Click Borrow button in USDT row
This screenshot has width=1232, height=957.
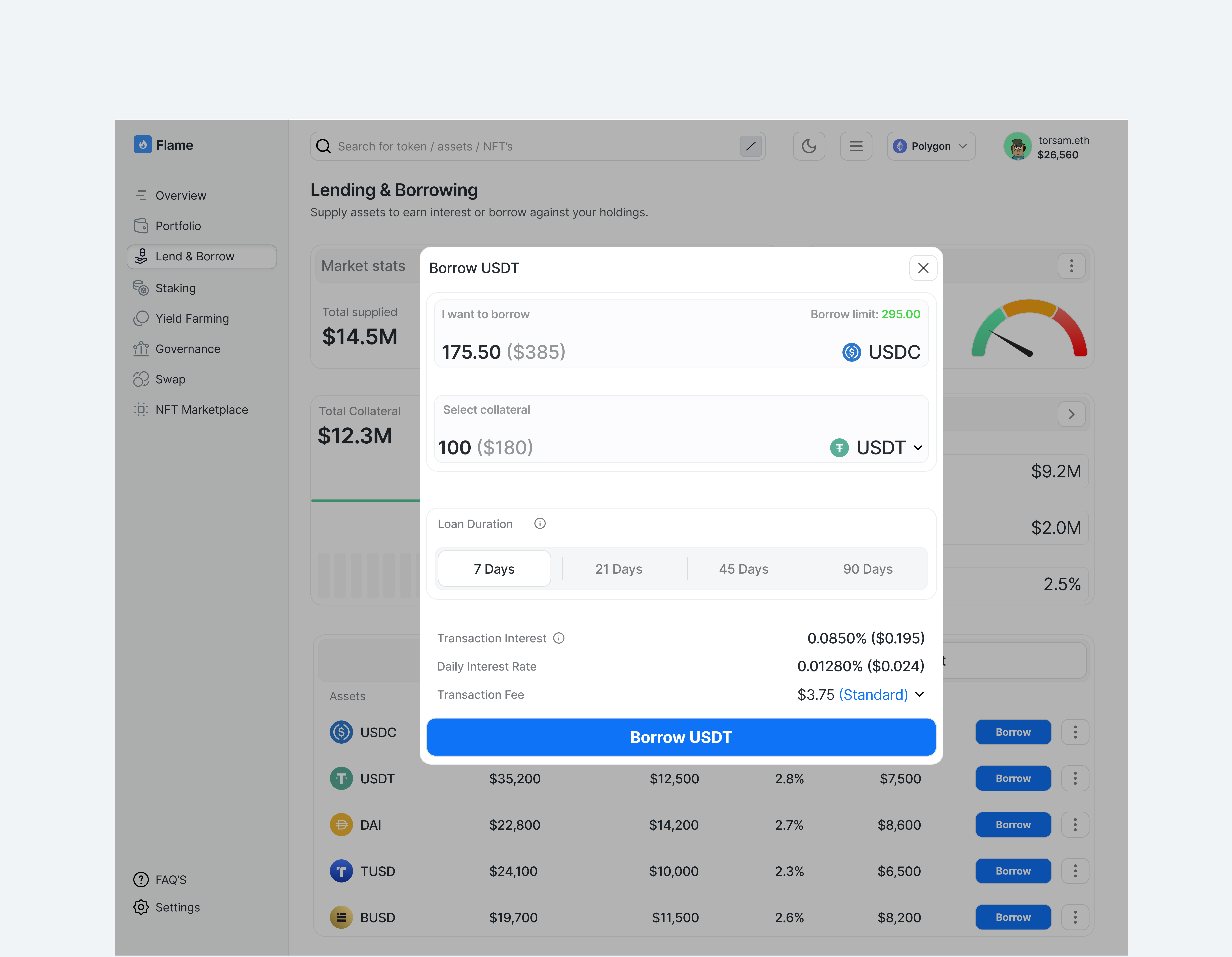click(x=1013, y=778)
